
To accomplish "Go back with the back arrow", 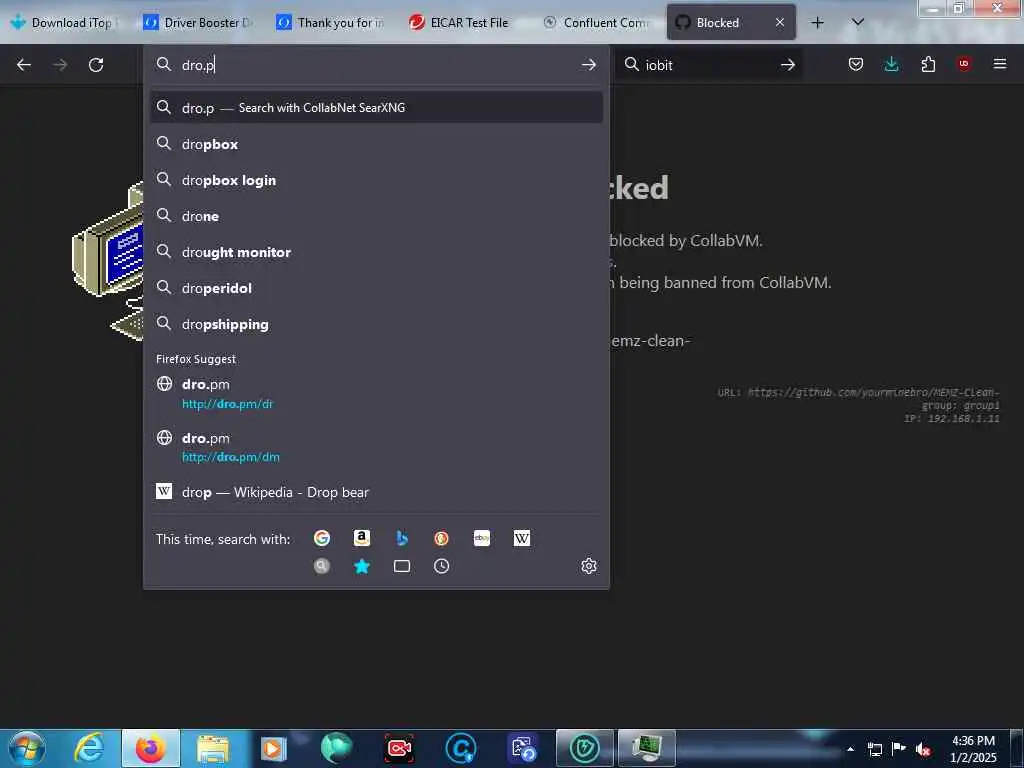I will (24, 65).
